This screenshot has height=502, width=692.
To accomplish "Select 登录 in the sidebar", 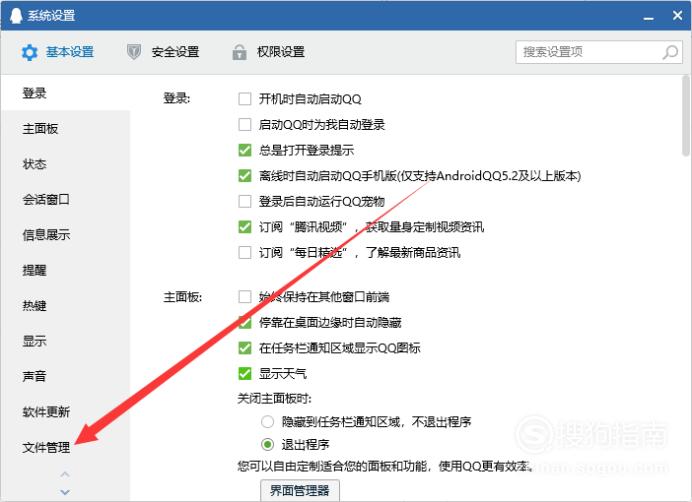I will [x=66, y=93].
